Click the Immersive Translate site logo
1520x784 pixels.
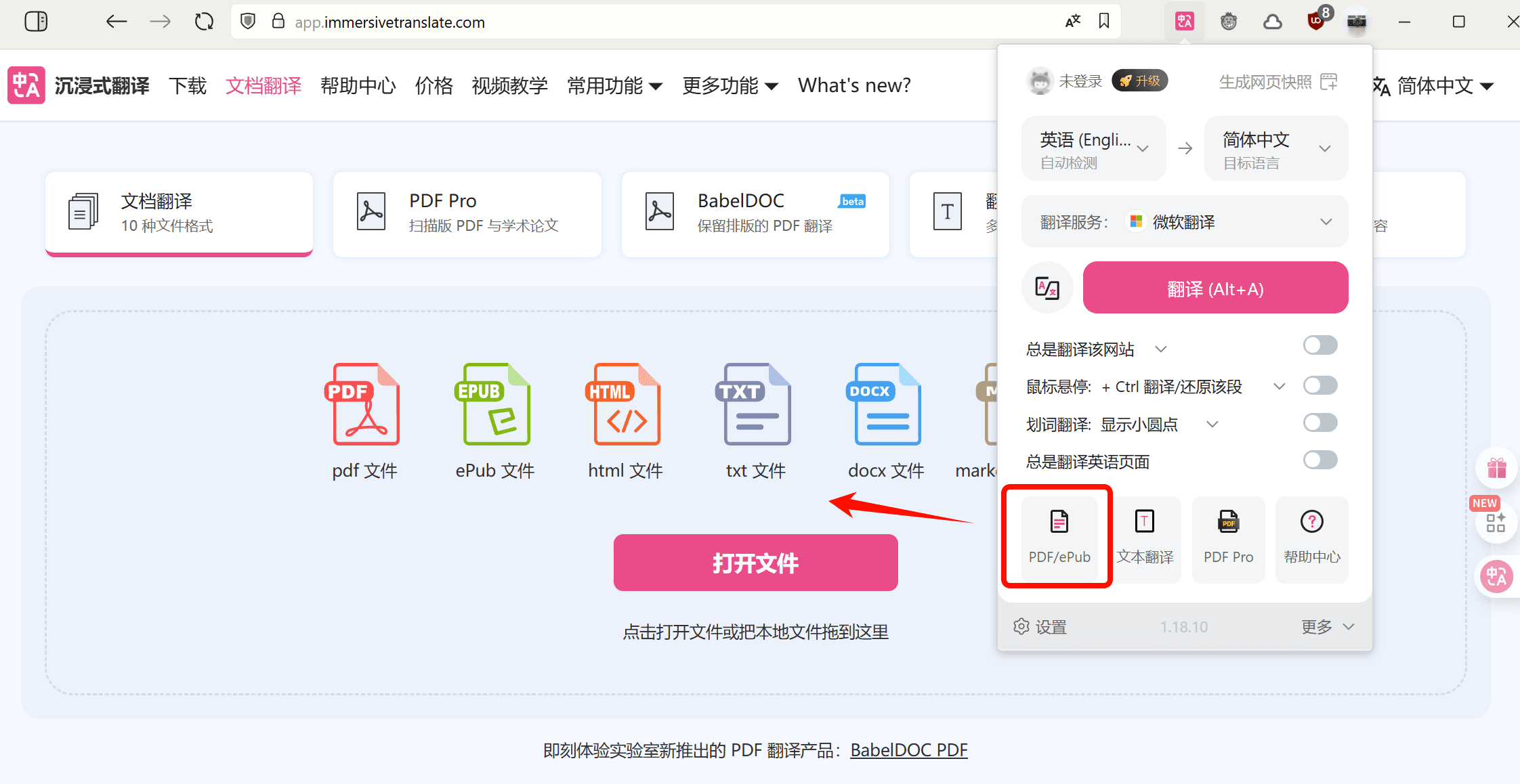[26, 85]
